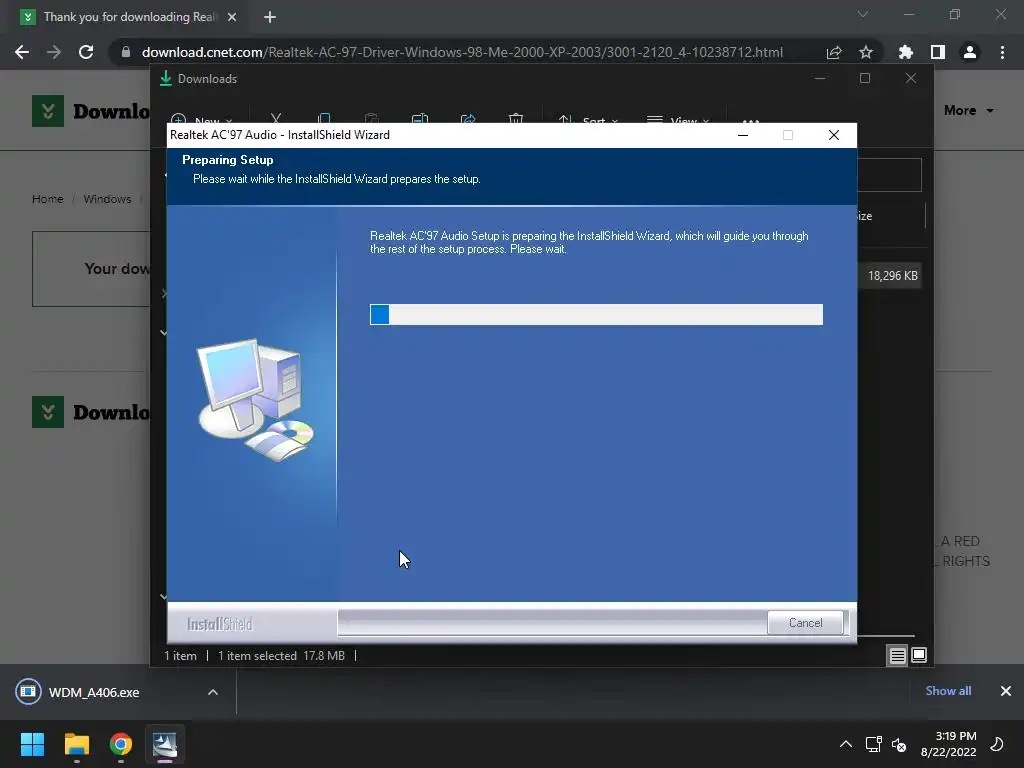The height and width of the screenshot is (768, 1024).
Task: Click the cnet Download logo at top
Action: tap(91, 110)
